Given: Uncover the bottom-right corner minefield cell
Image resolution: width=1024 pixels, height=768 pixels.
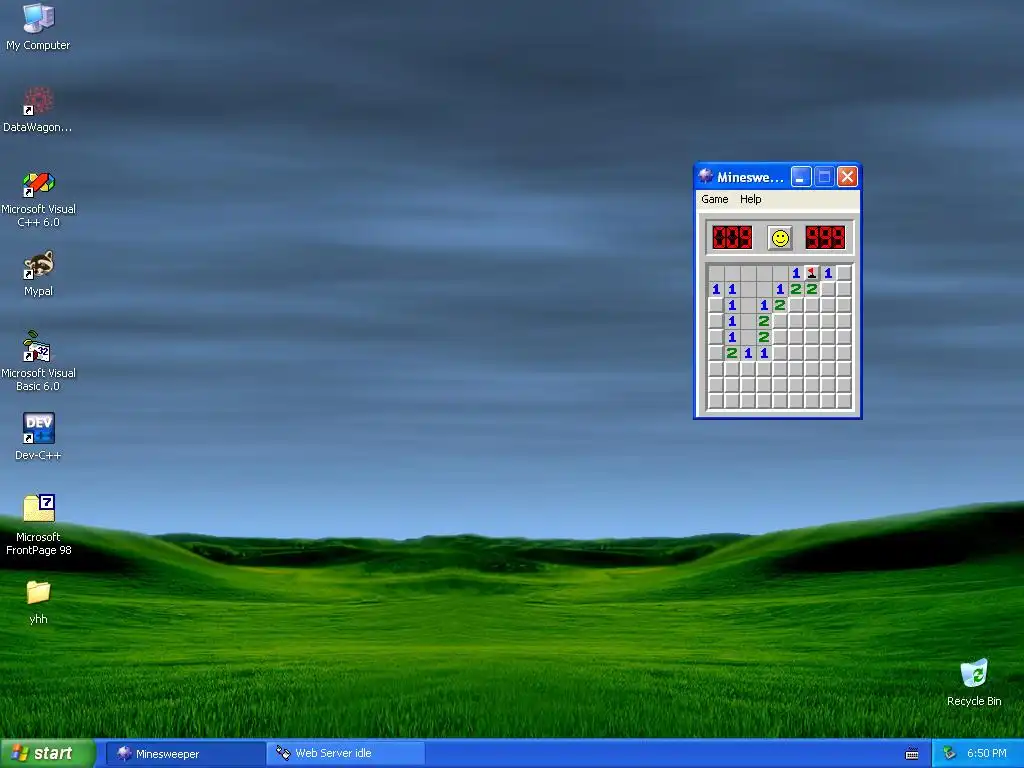Looking at the screenshot, I should [844, 401].
